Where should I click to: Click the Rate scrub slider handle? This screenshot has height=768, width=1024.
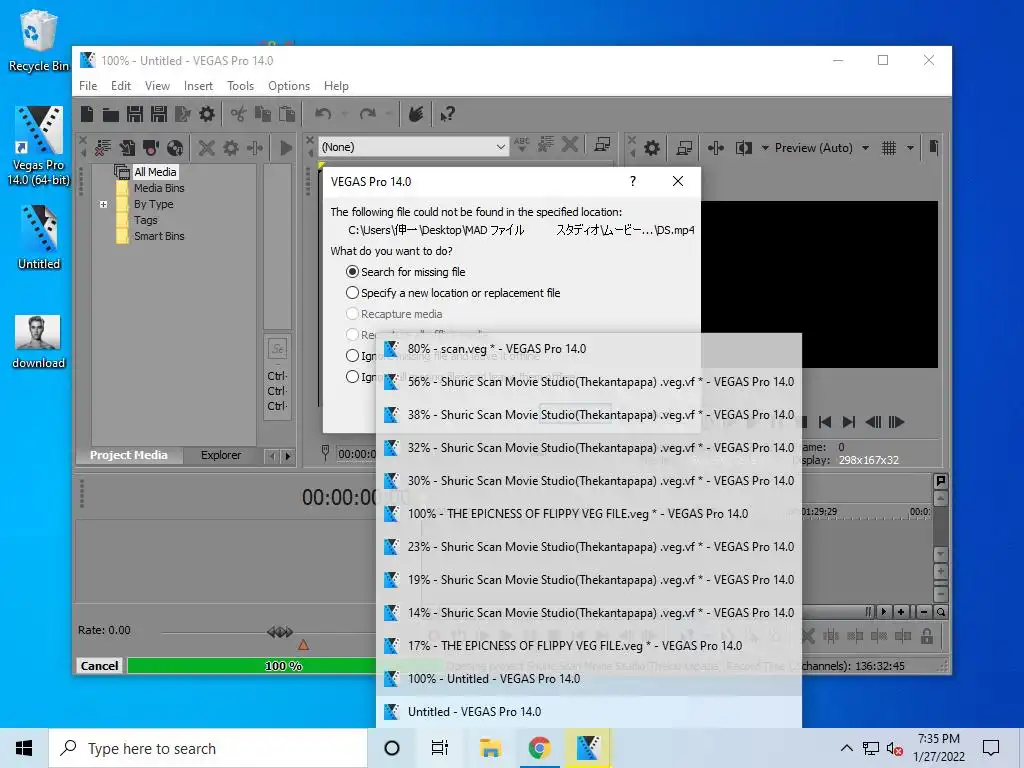[x=280, y=632]
